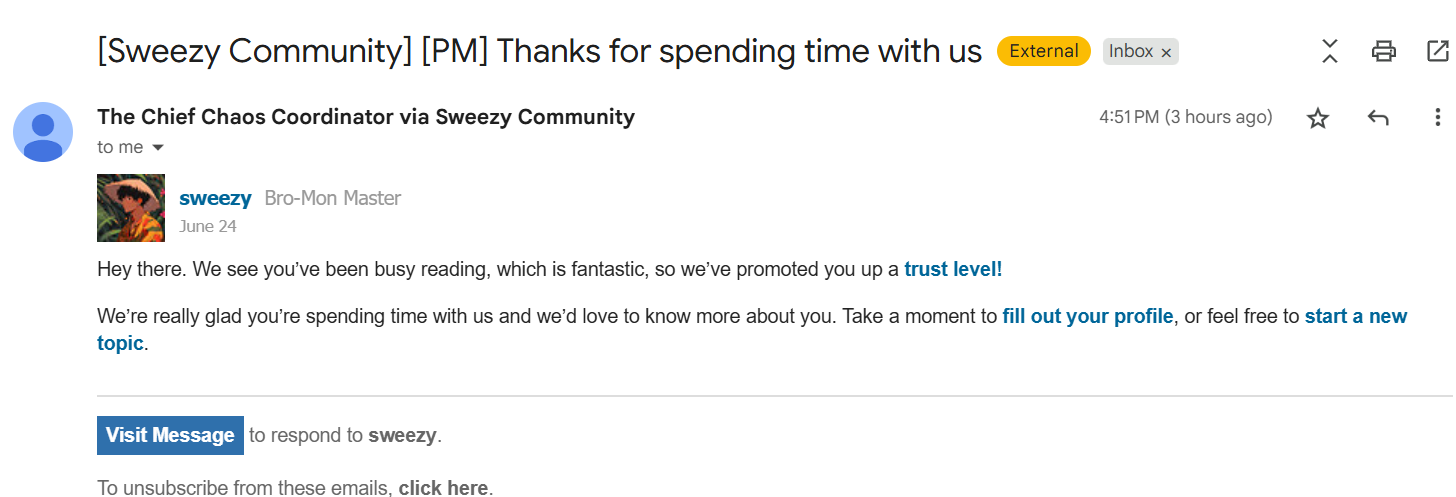Open email in new window icon
Image resolution: width=1456 pixels, height=497 pixels.
pos(1437,51)
